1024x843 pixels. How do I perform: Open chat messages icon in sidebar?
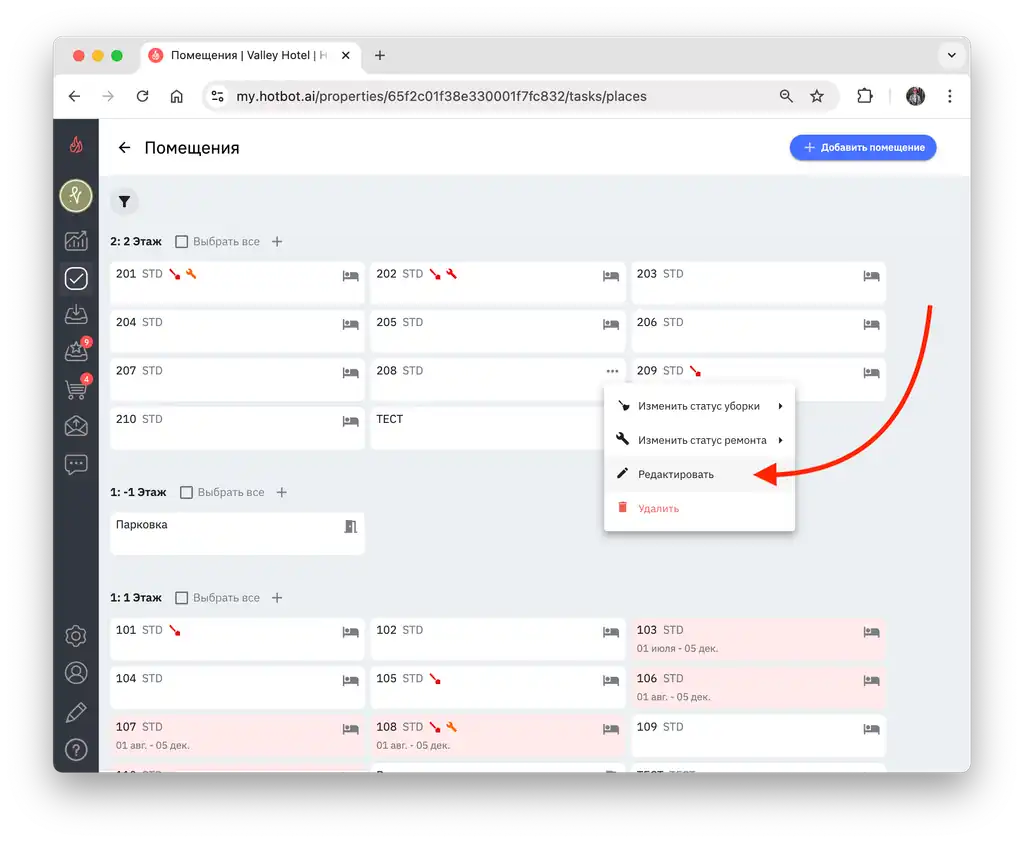pyautogui.click(x=76, y=464)
